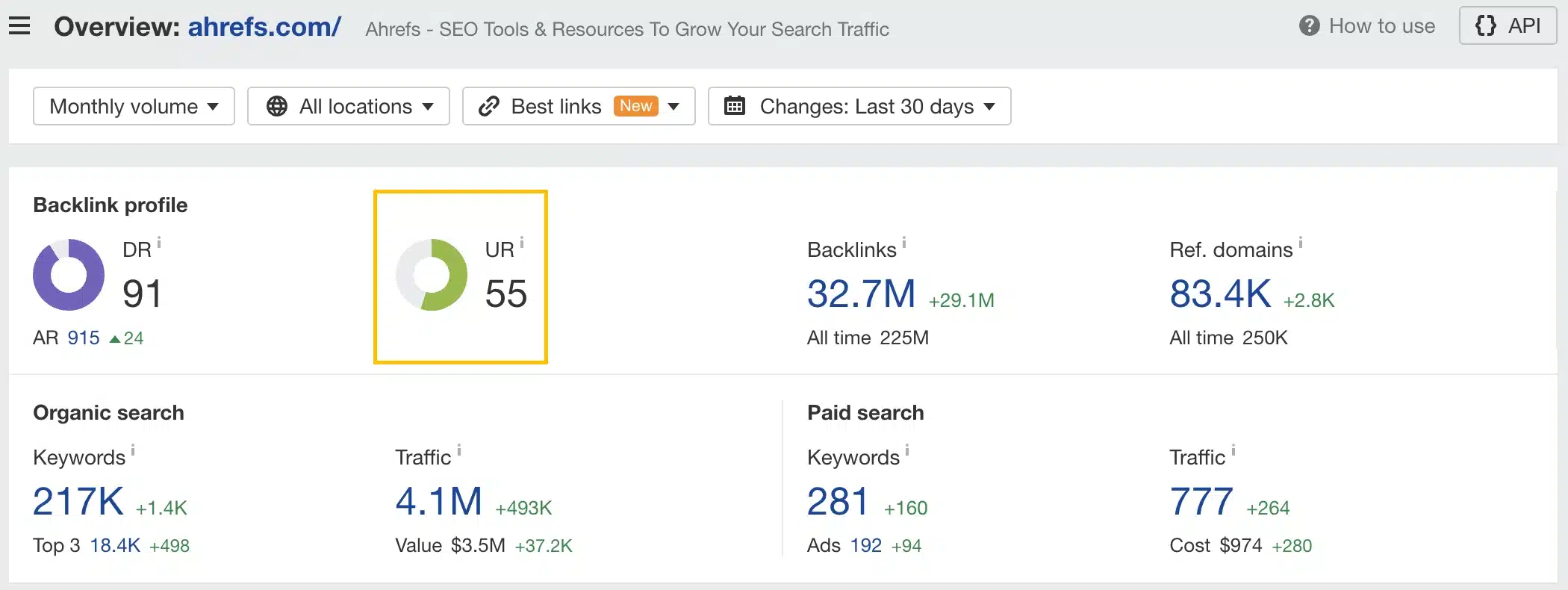
Task: Click the info icon beside Backlinks
Action: coord(904,243)
